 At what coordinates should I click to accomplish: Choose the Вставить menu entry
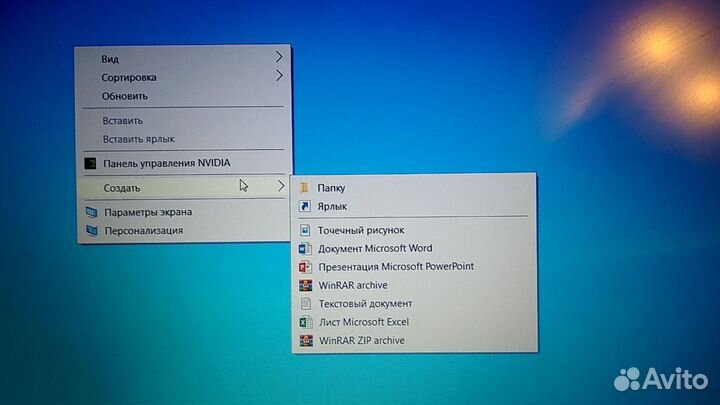(x=183, y=120)
